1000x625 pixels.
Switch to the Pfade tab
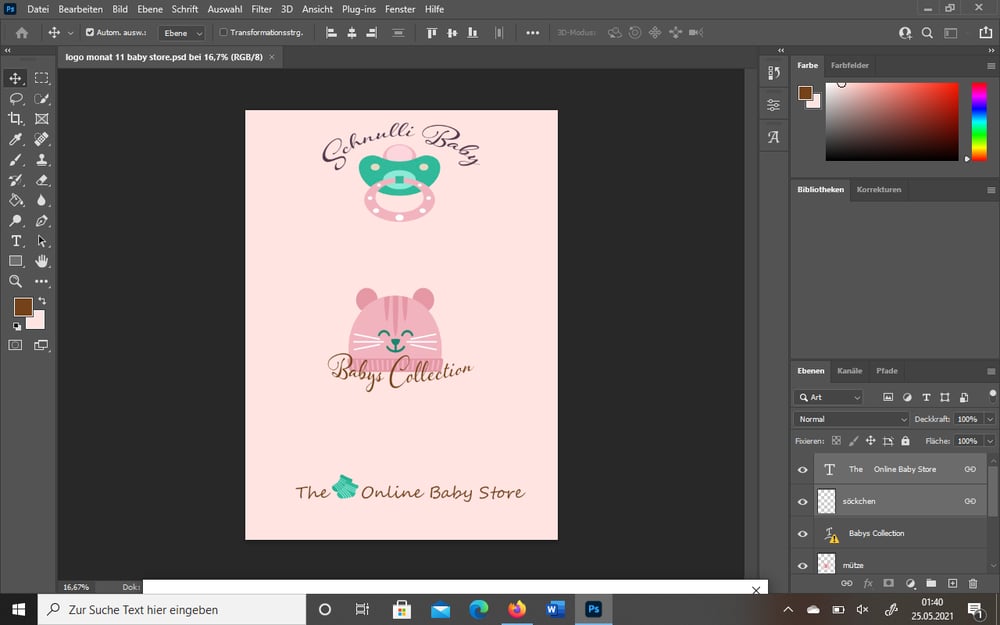point(886,371)
